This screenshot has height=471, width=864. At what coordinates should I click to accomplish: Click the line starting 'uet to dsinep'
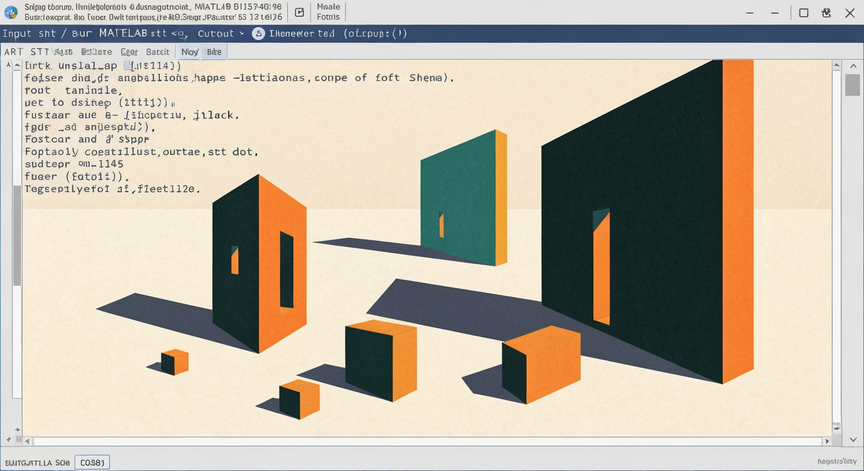pos(100,102)
